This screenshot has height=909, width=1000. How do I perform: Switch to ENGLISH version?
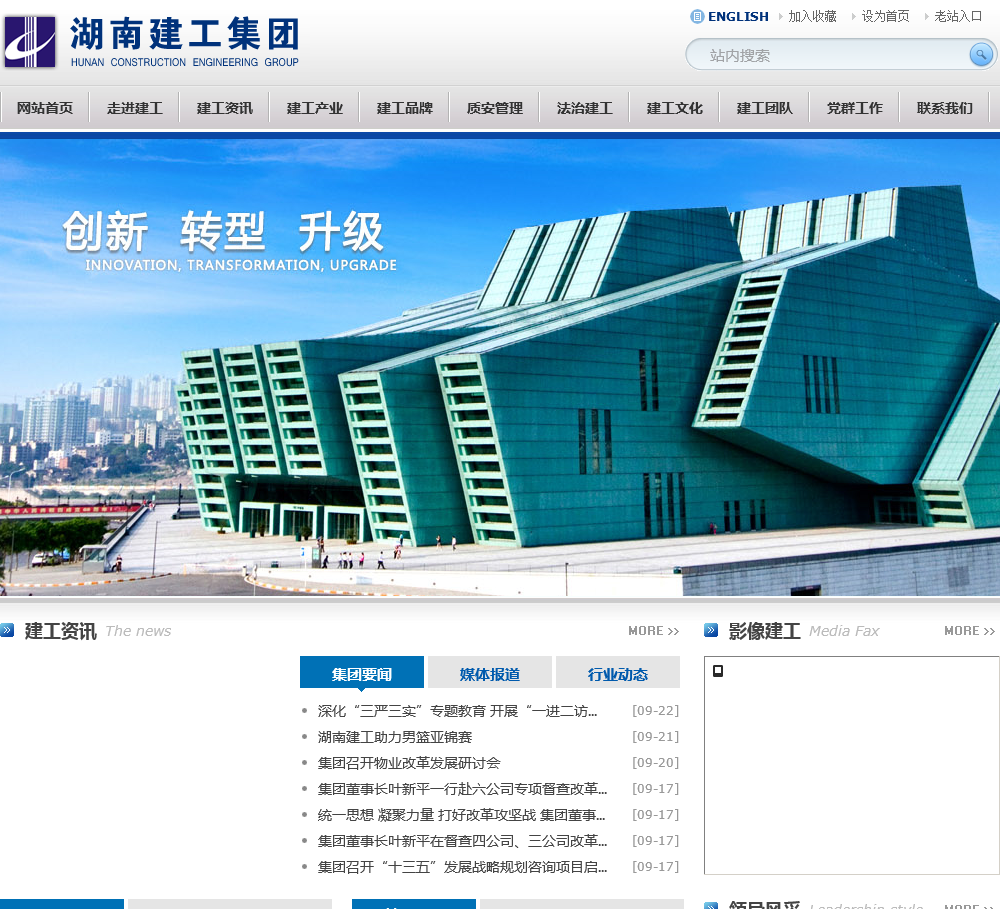point(738,17)
